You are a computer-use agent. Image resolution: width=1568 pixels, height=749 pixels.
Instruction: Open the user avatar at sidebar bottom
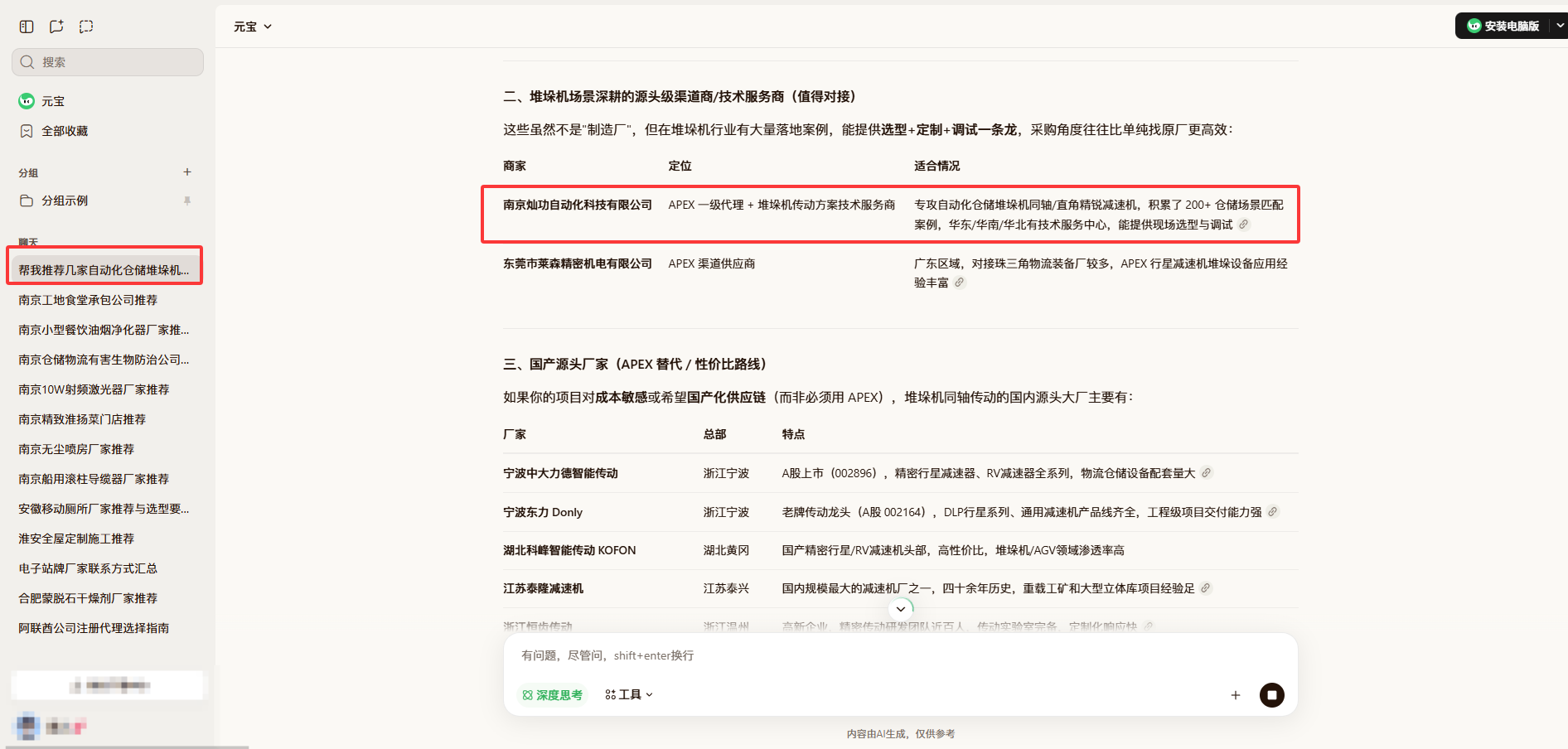click(28, 727)
